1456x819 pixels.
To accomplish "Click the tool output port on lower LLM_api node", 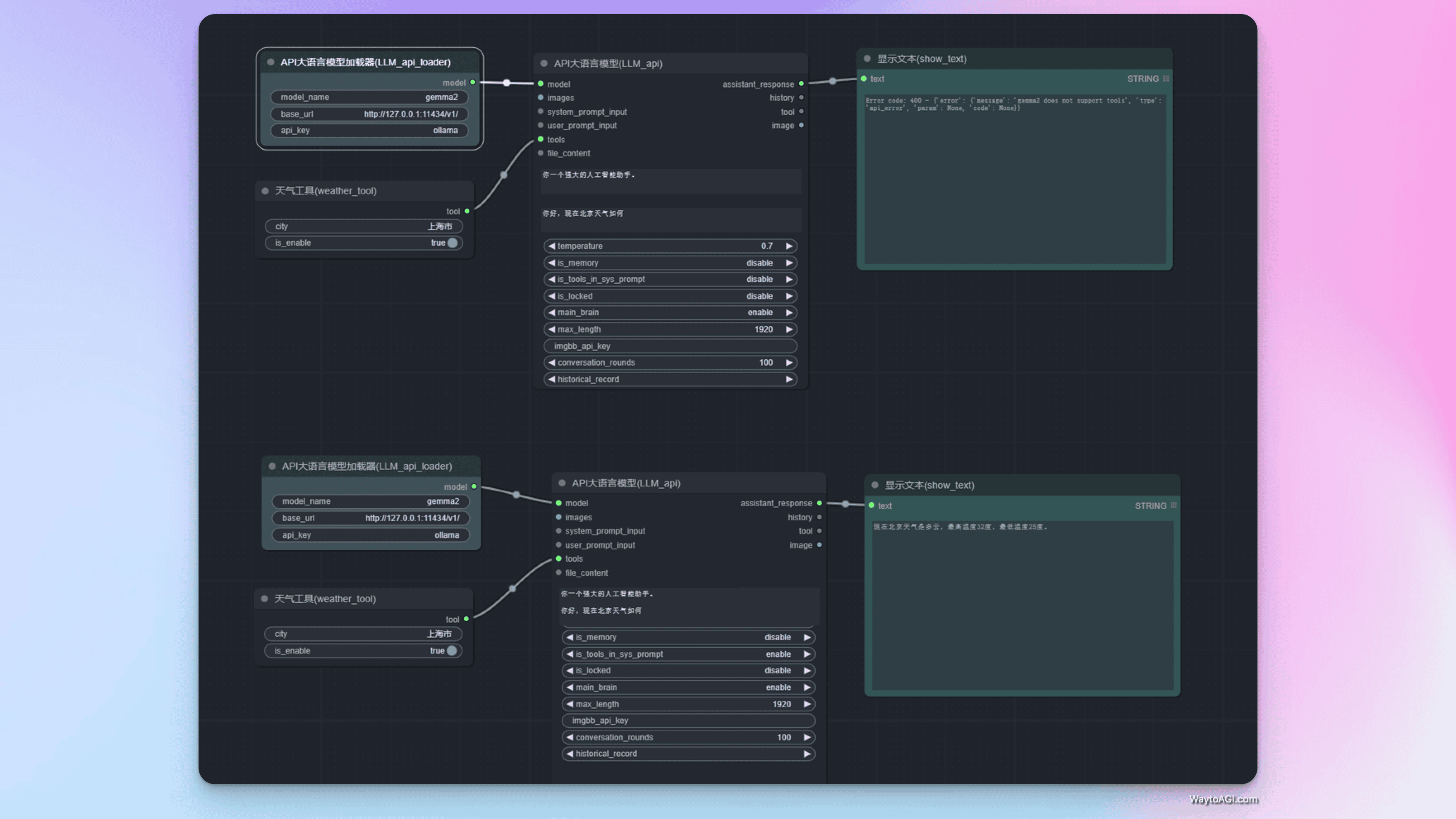I will (819, 531).
